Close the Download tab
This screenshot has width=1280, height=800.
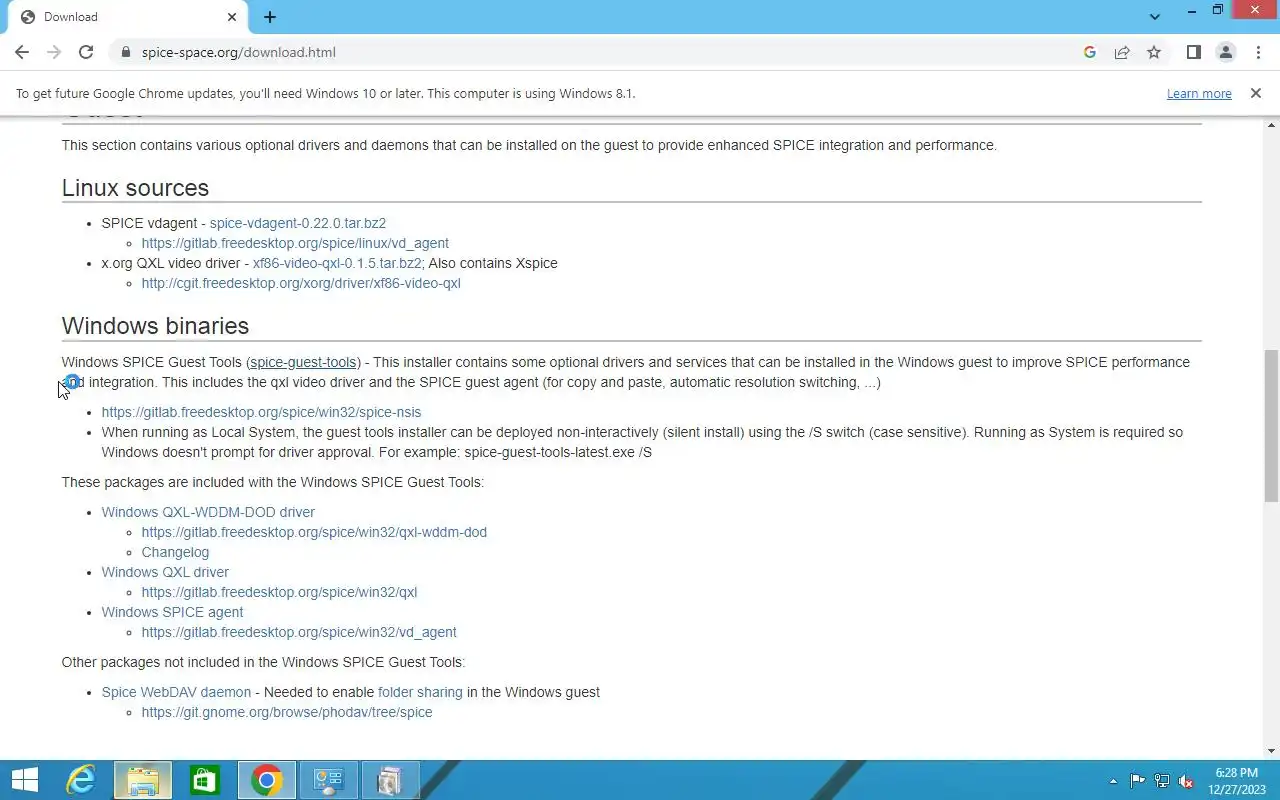232,17
